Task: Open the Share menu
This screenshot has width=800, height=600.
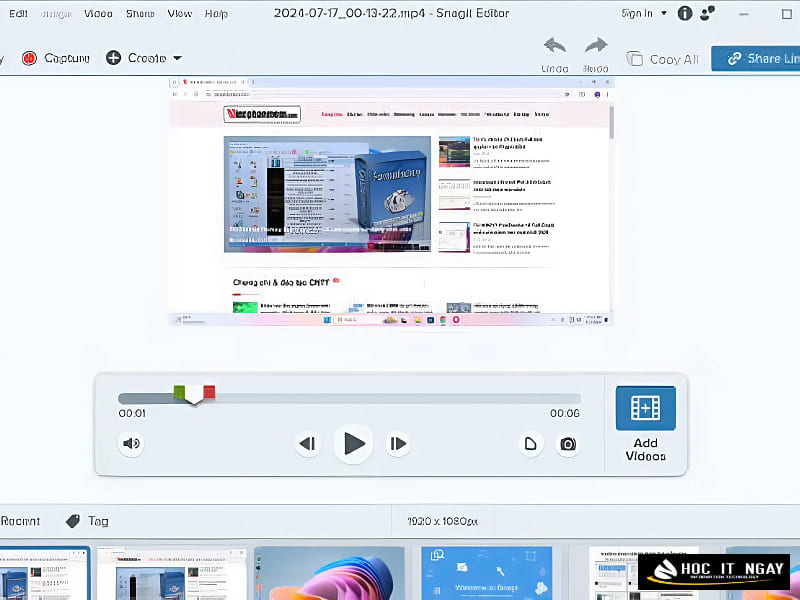Action: click(140, 14)
